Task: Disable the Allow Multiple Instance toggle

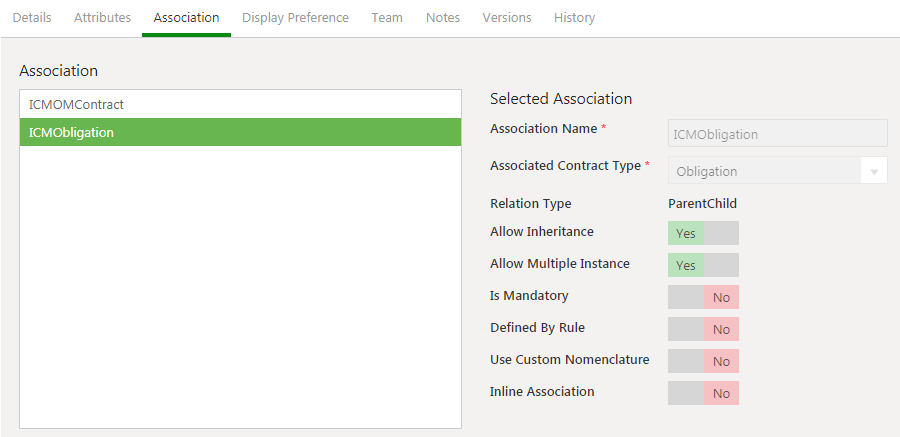Action: click(x=703, y=265)
